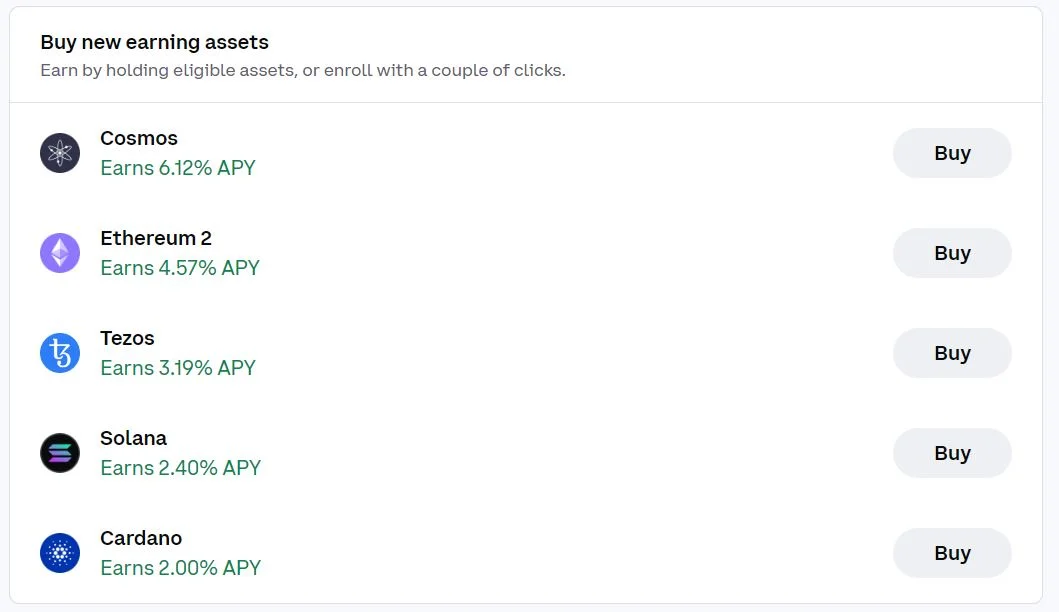Viewport: 1059px width, 612px height.
Task: Choose the Cardano asset name
Action: coord(141,538)
